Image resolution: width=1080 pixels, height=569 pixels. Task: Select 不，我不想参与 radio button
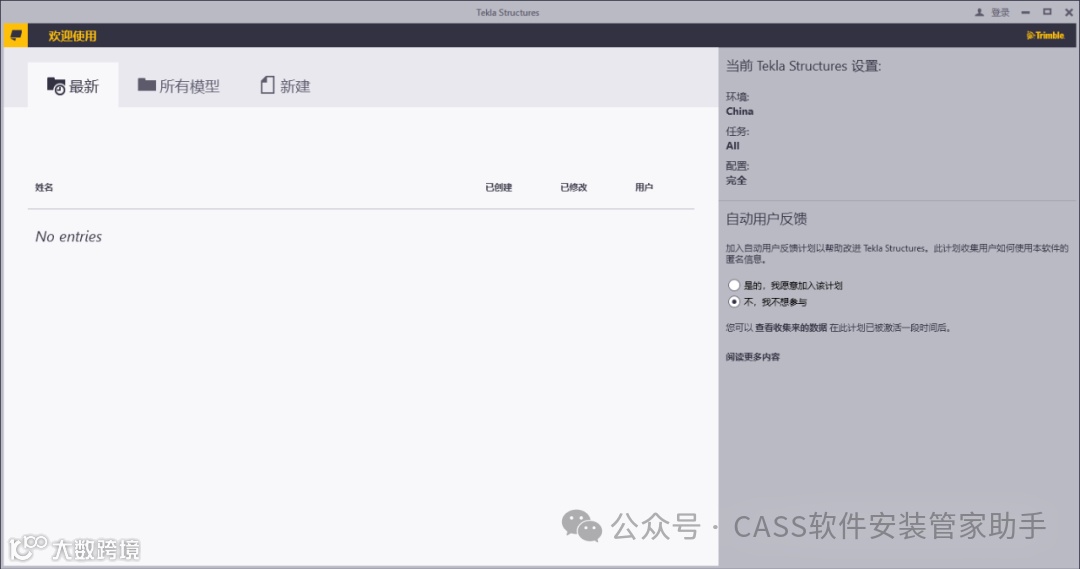tap(734, 302)
